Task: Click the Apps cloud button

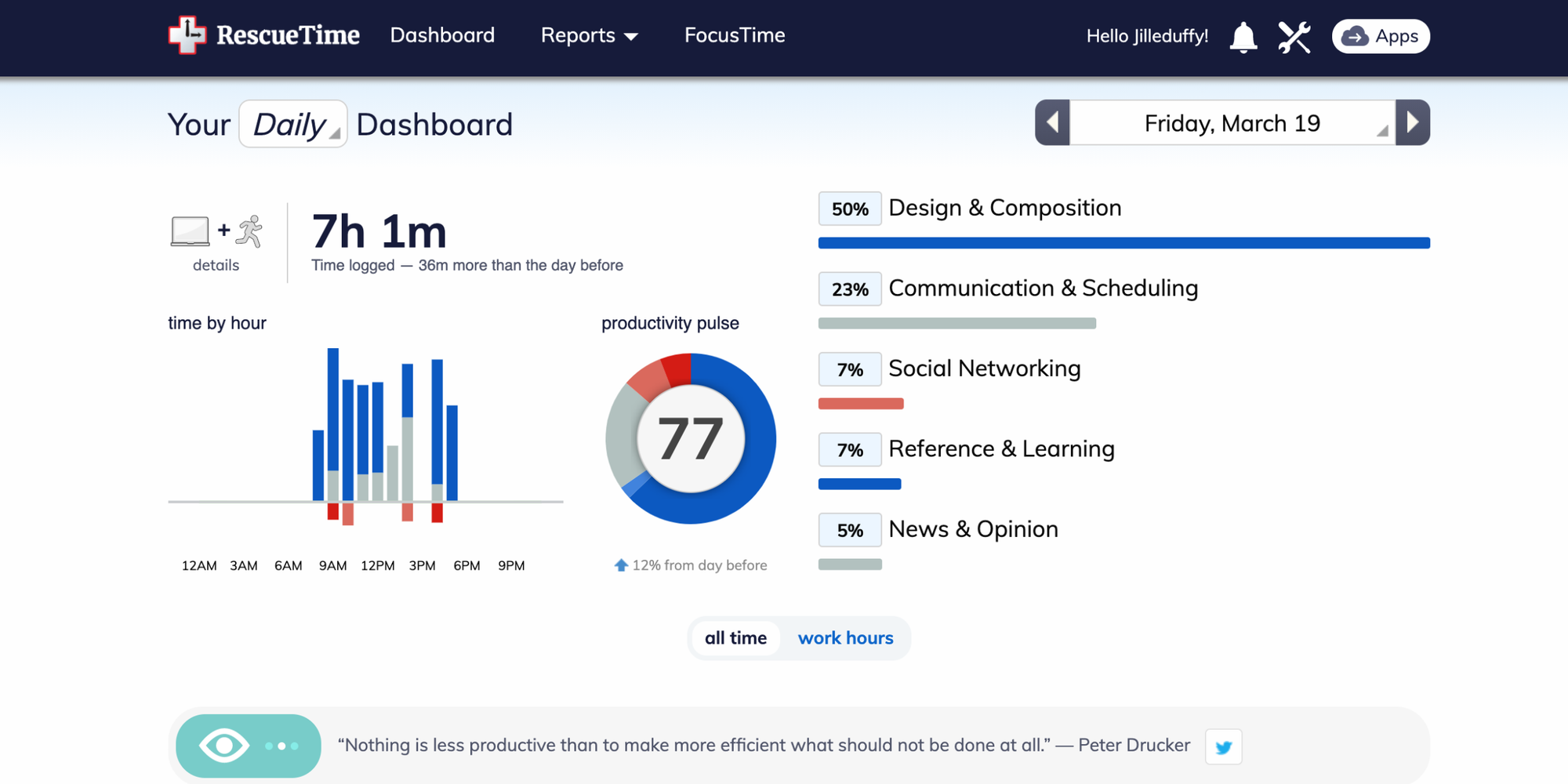Action: tap(1381, 36)
